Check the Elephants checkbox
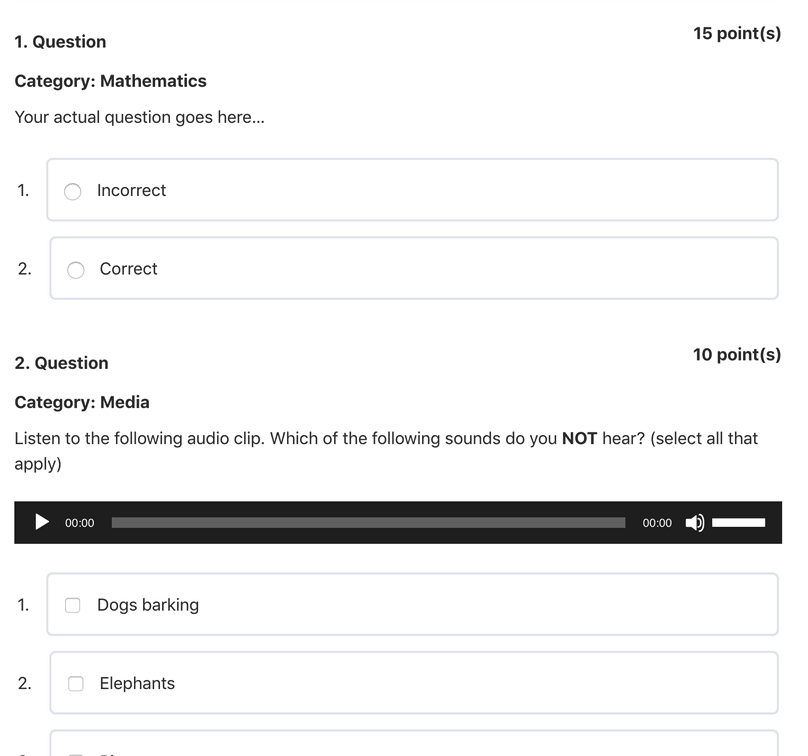 click(76, 684)
